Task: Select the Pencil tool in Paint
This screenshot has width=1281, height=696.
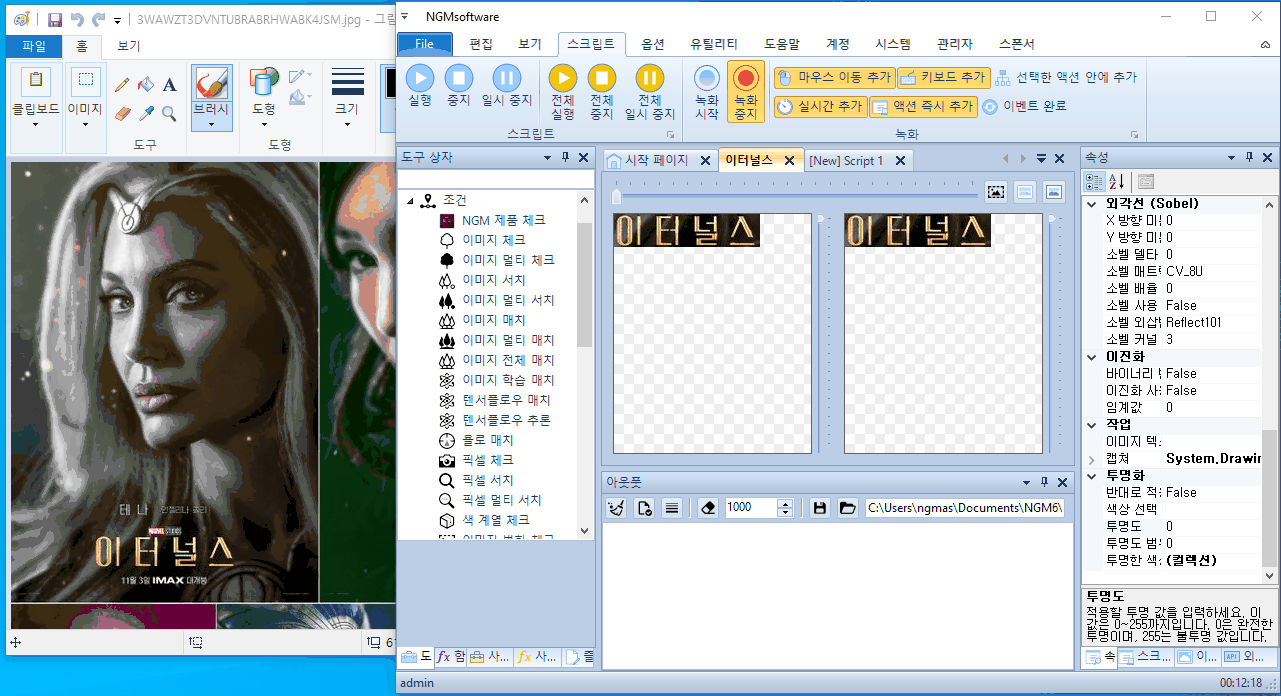Action: (122, 85)
